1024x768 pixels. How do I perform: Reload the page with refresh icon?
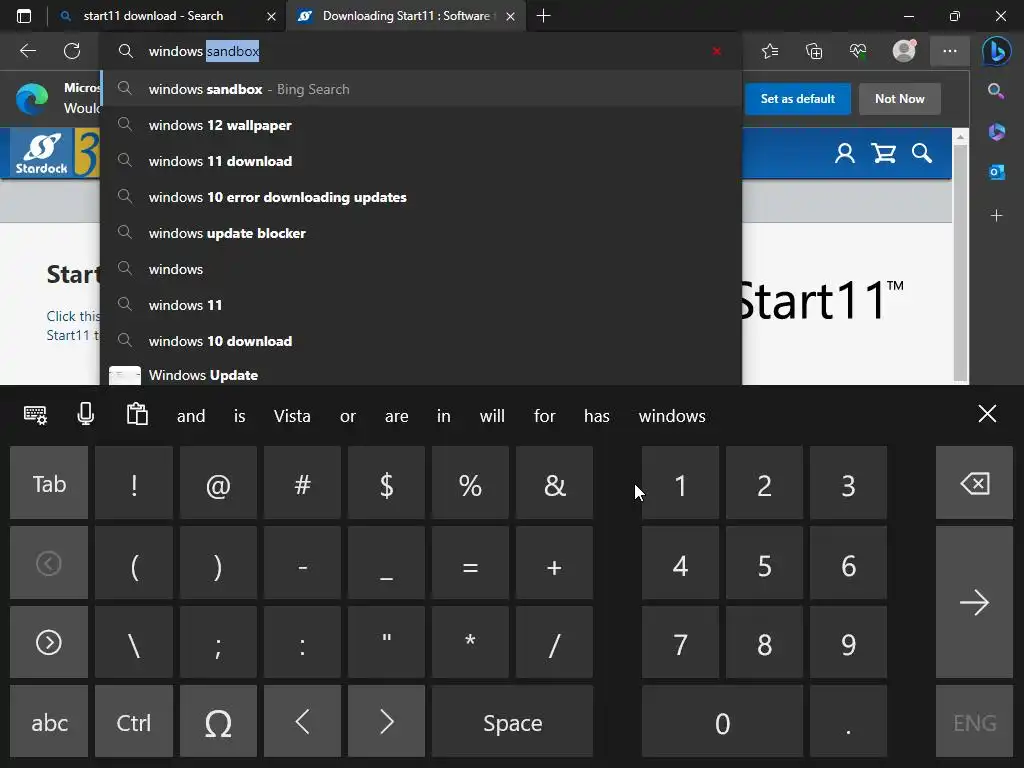pos(72,51)
